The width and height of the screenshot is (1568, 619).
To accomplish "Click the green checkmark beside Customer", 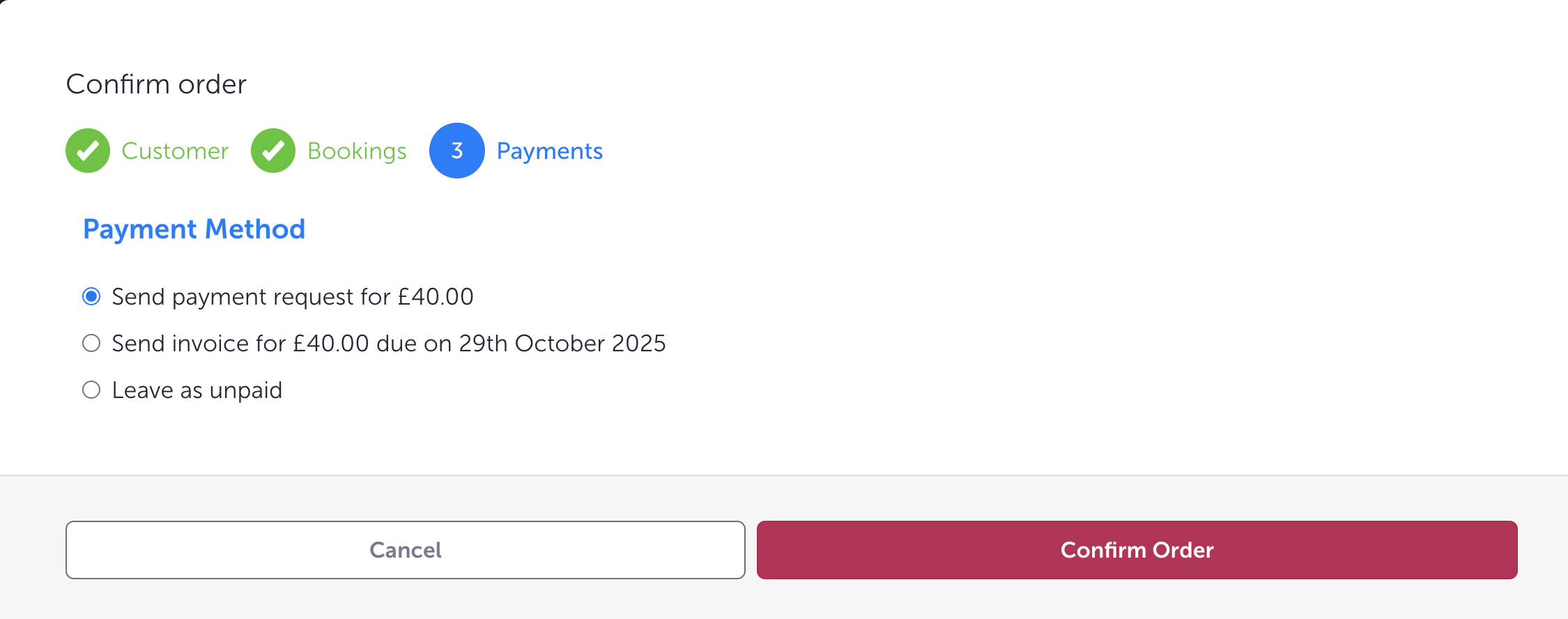I will pyautogui.click(x=88, y=151).
